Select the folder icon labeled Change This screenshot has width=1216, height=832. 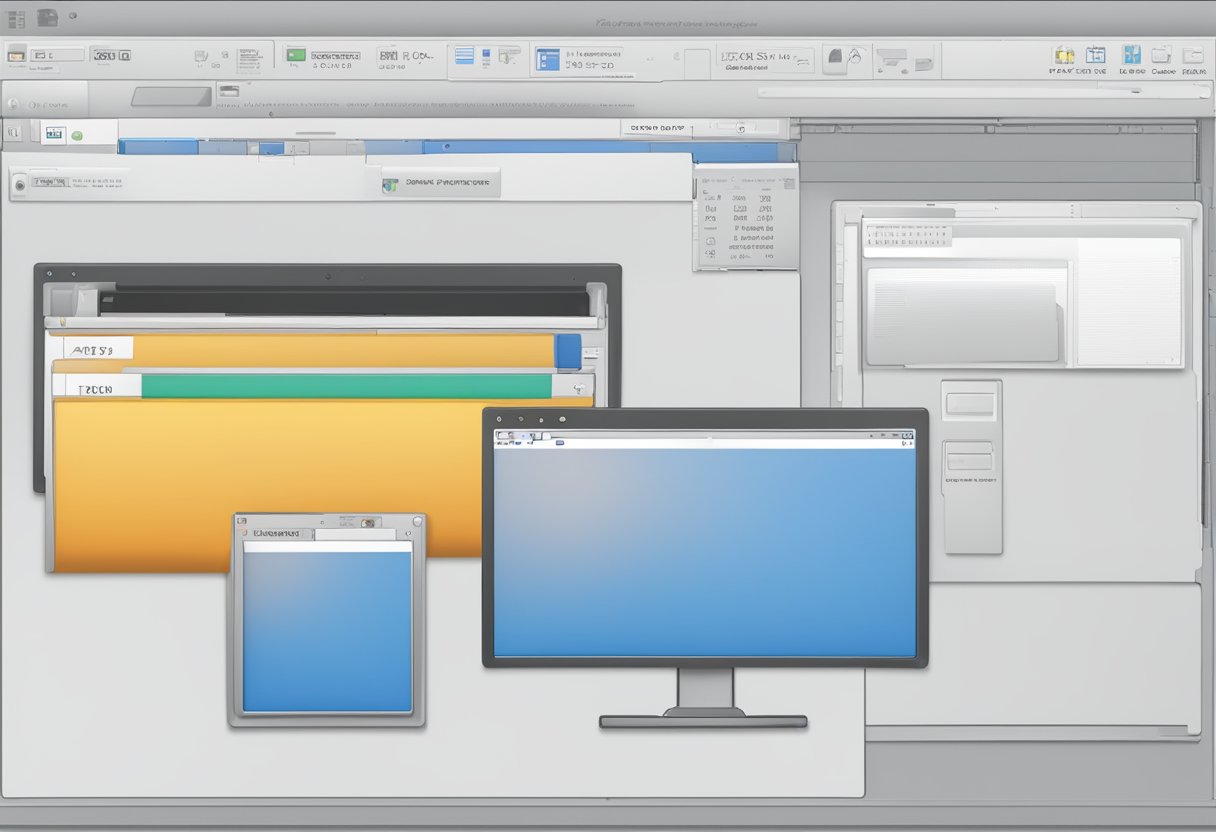click(1159, 56)
